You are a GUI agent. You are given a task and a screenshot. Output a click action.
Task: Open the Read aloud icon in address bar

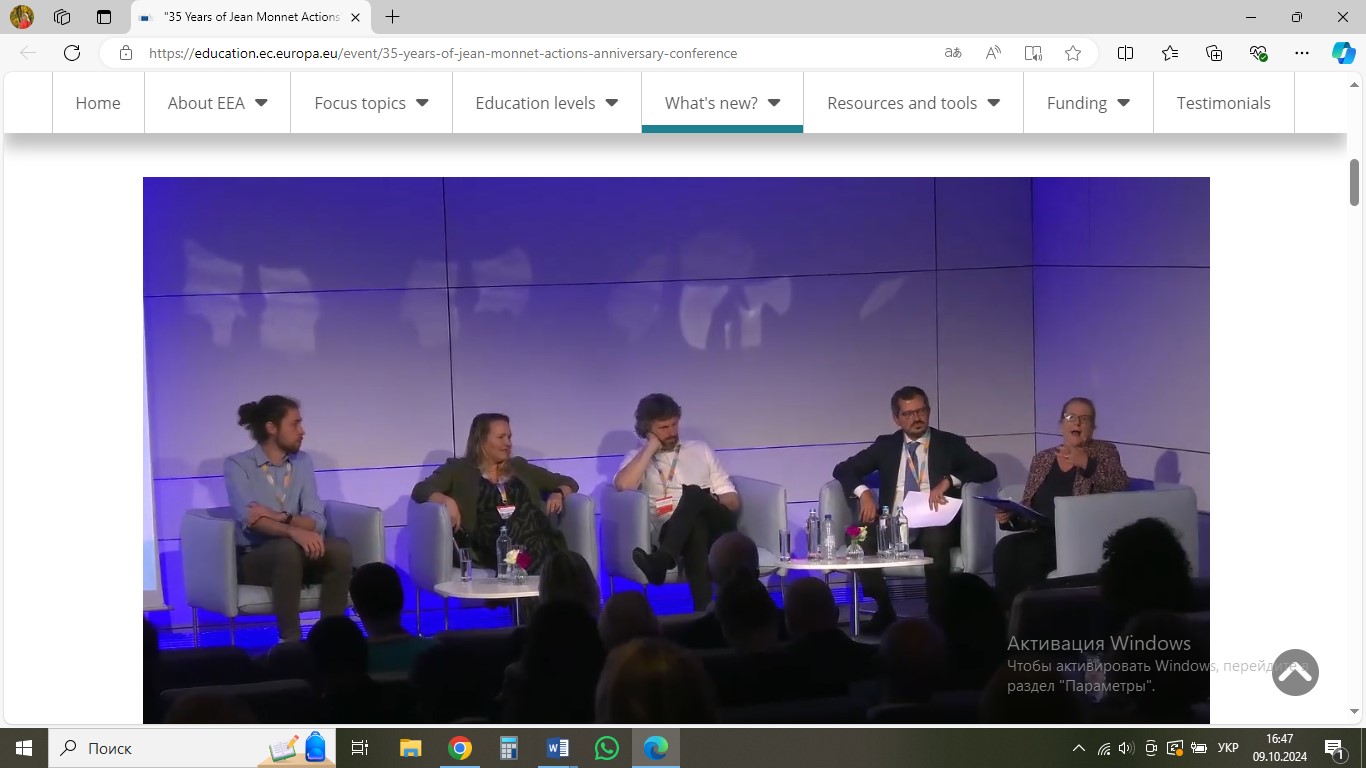pos(993,54)
